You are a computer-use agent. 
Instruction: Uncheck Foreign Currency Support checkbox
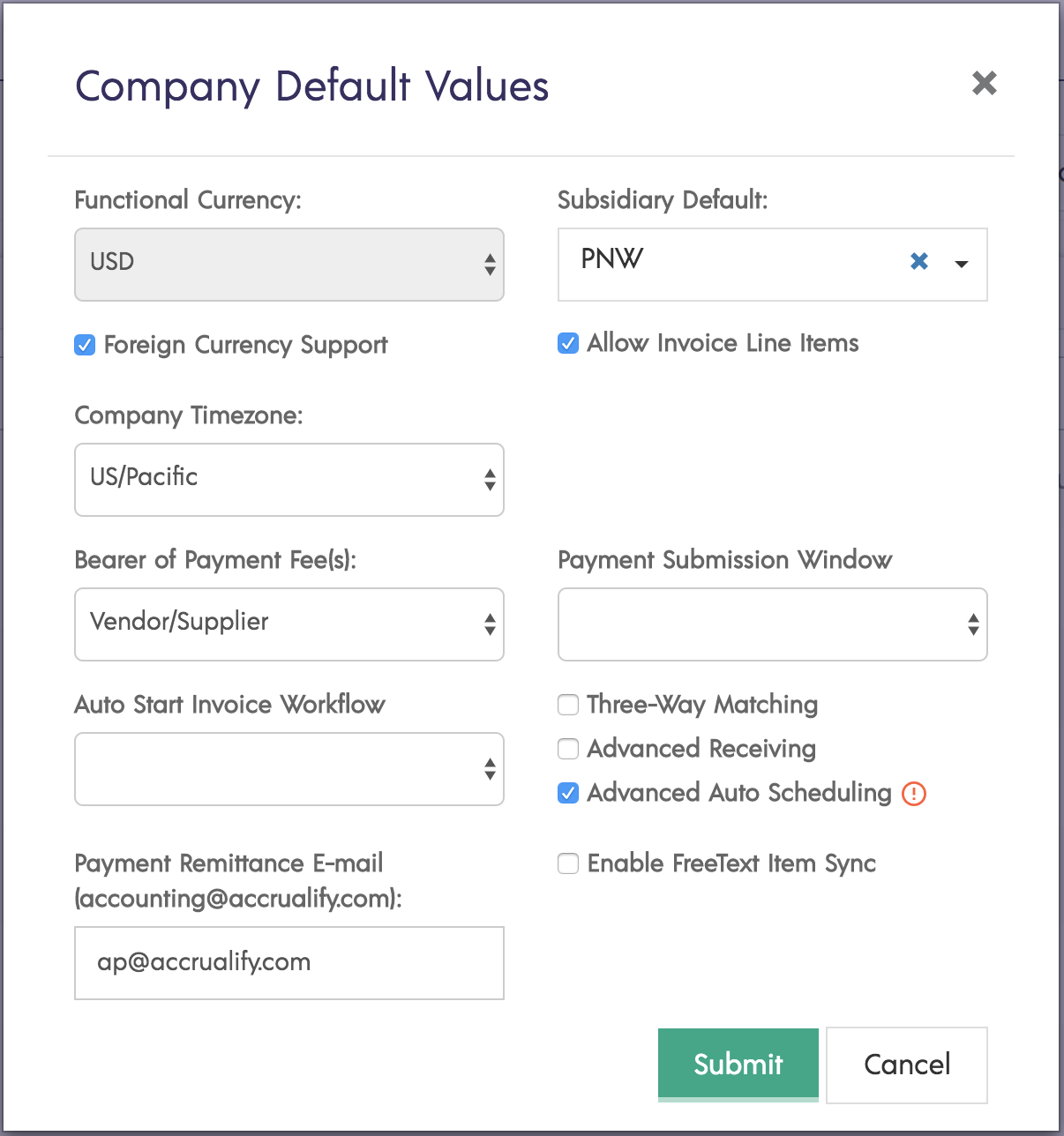85,346
